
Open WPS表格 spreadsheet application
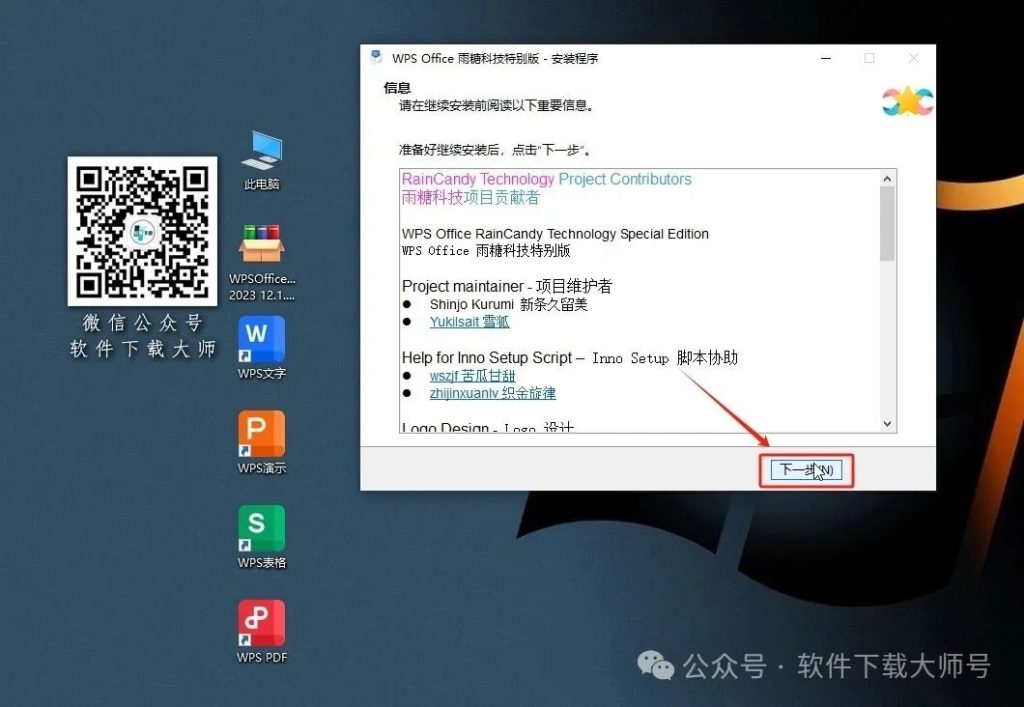pos(261,535)
